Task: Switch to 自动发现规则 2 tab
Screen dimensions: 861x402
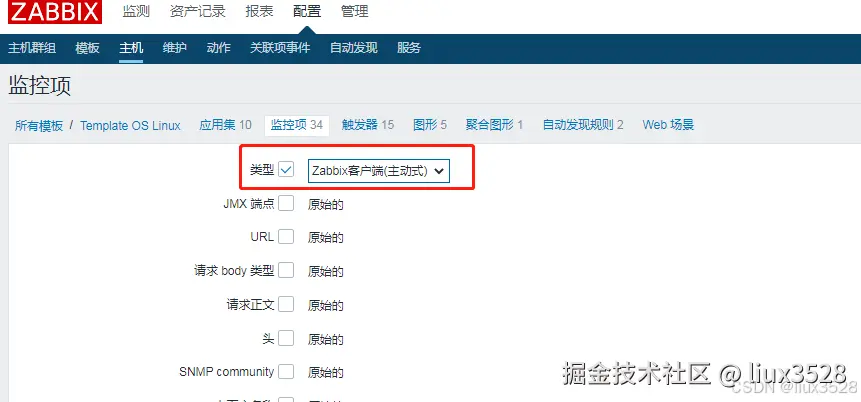Action: [x=583, y=125]
